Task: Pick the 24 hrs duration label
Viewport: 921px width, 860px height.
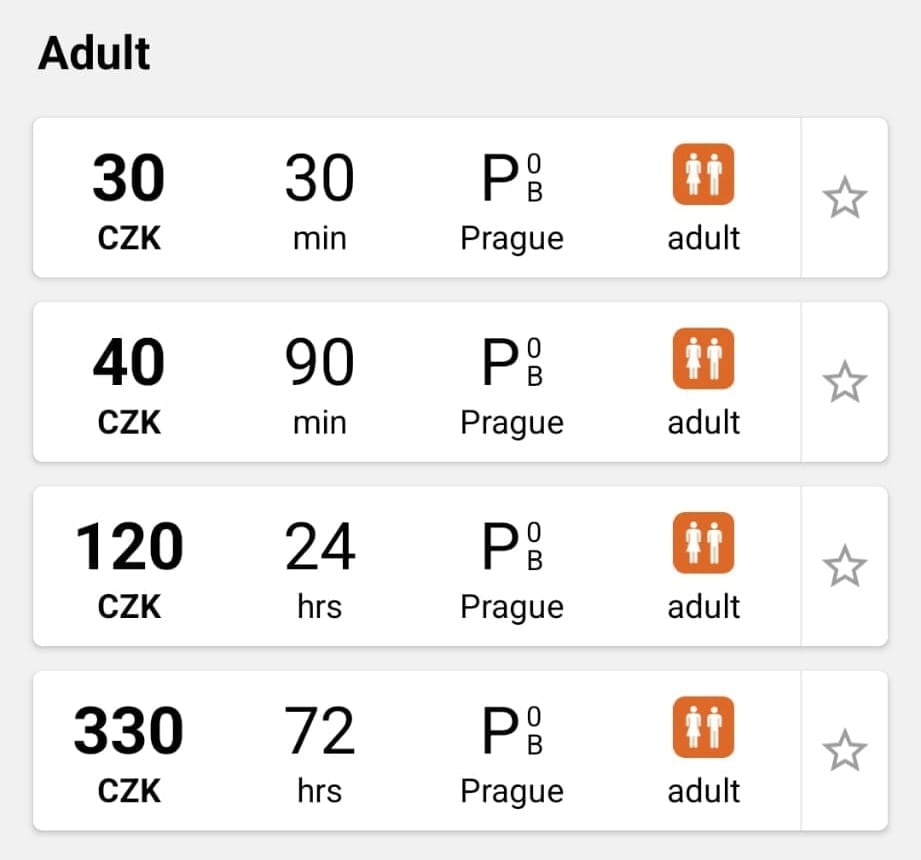Action: [320, 570]
